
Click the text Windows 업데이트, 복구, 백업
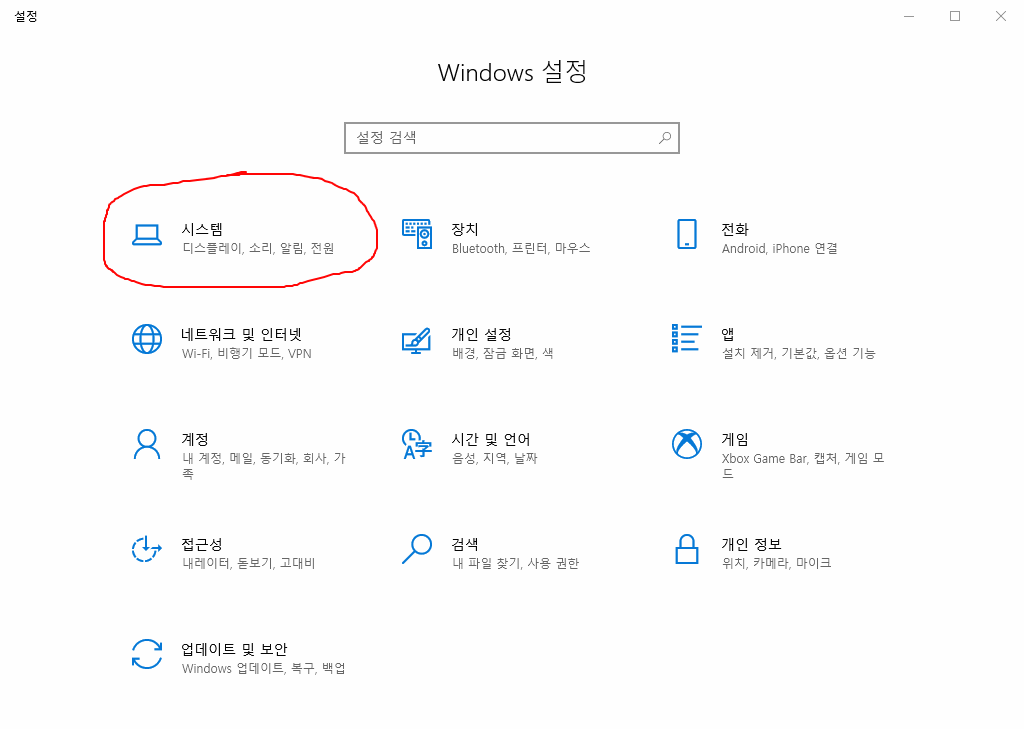click(x=263, y=668)
